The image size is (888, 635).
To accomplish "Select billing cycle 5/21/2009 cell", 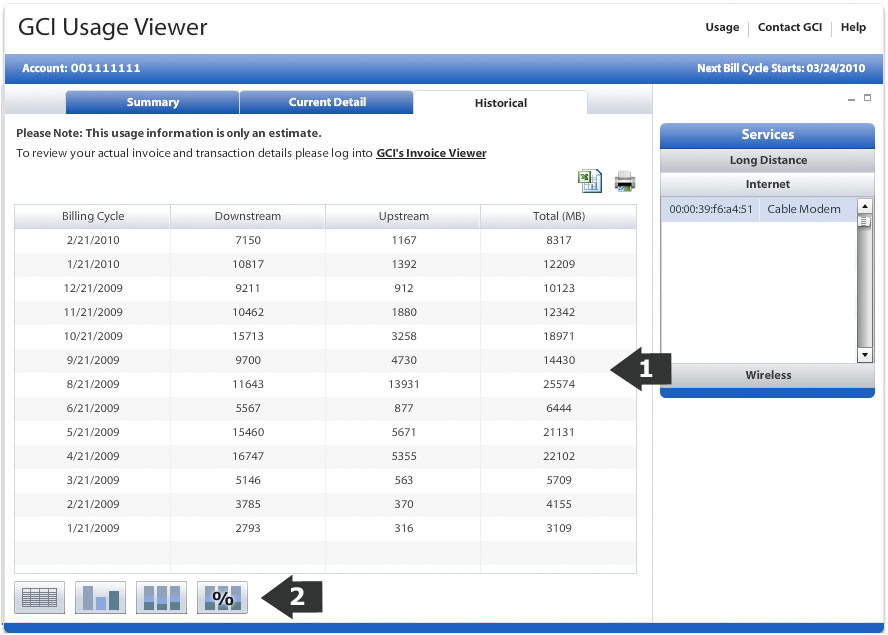I will (x=92, y=432).
